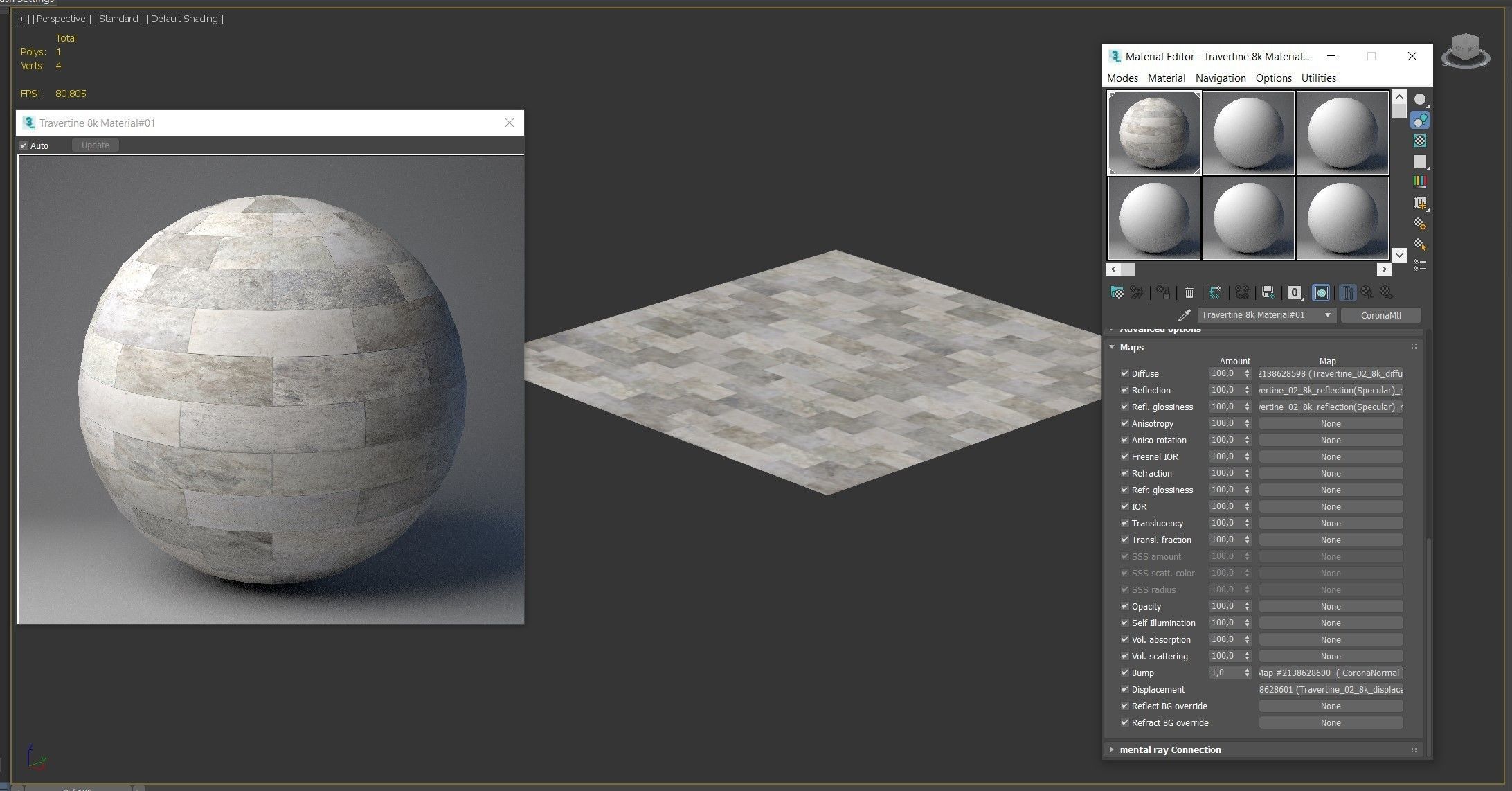Image resolution: width=1512 pixels, height=791 pixels.
Task: Click Go Forward to Sibling icon
Action: (x=1387, y=292)
